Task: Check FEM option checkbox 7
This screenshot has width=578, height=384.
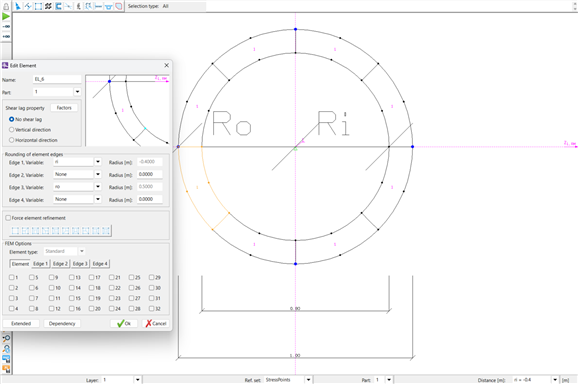Action: click(31, 298)
